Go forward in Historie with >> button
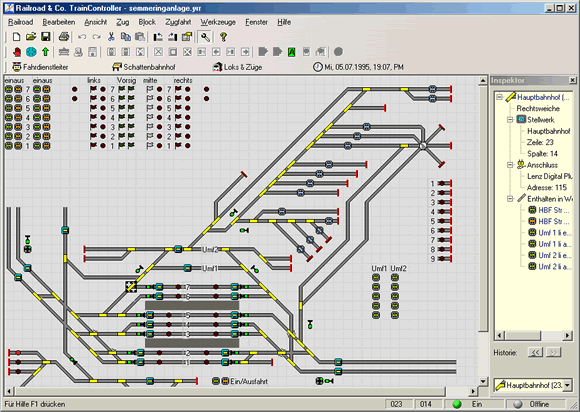The width and height of the screenshot is (580, 412). pos(553,352)
